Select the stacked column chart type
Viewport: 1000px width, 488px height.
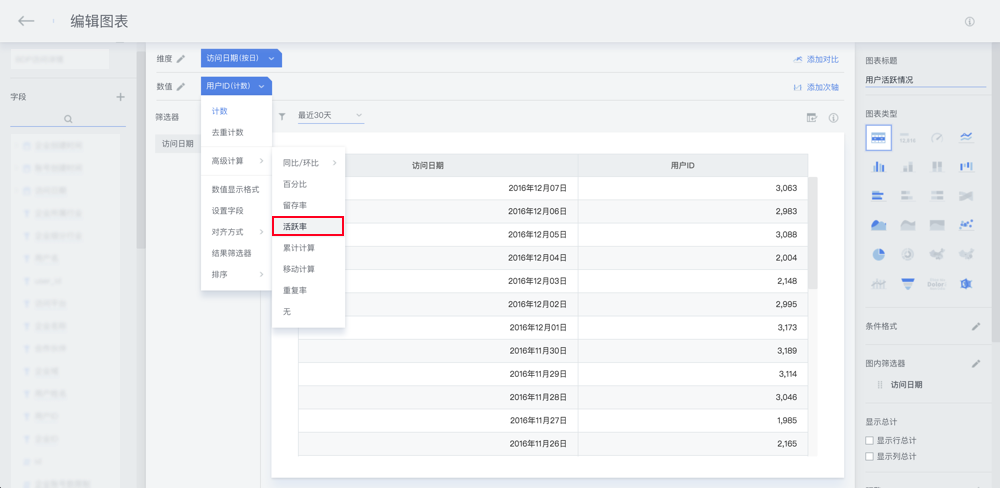point(907,166)
